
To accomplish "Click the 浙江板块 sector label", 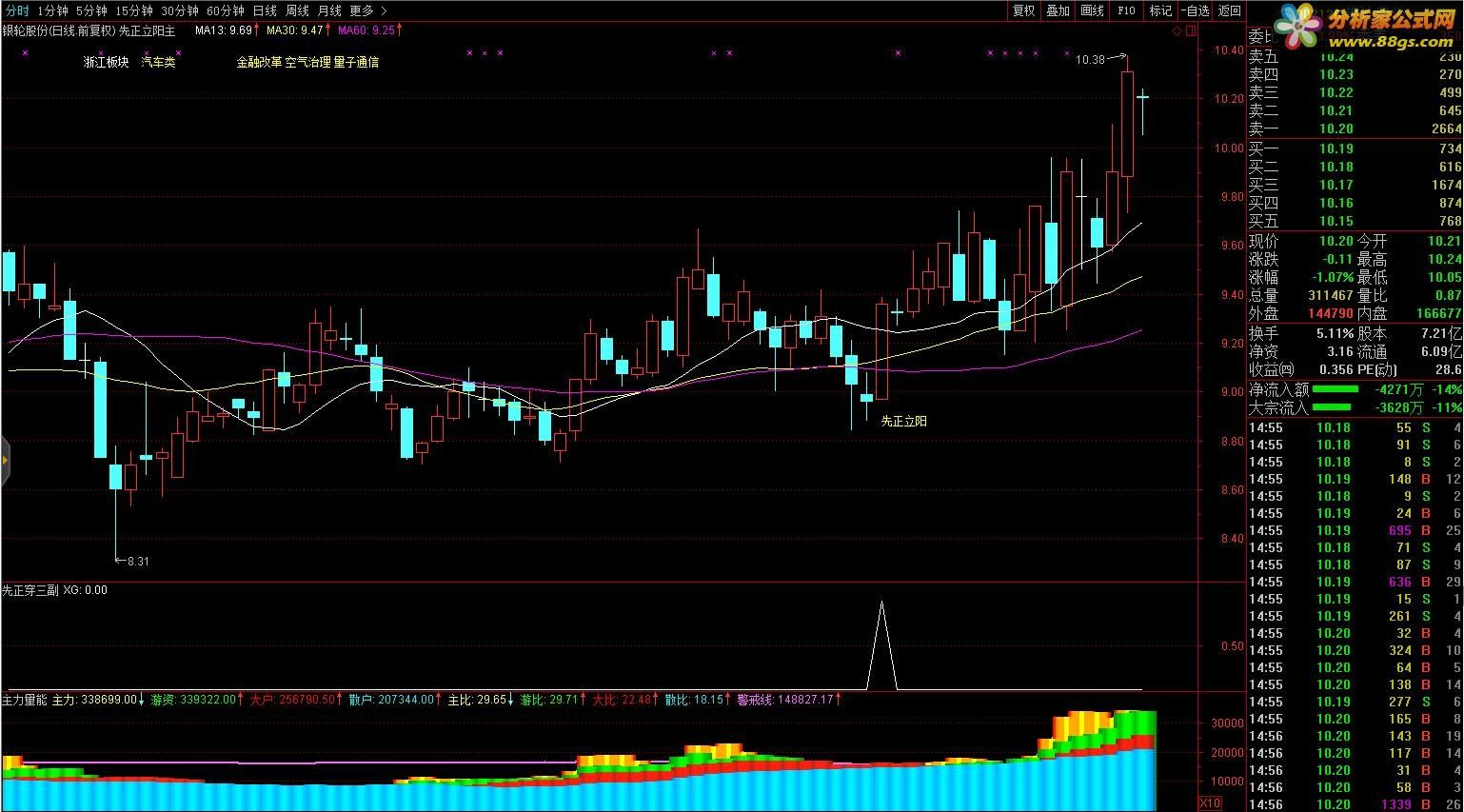I will [x=106, y=62].
